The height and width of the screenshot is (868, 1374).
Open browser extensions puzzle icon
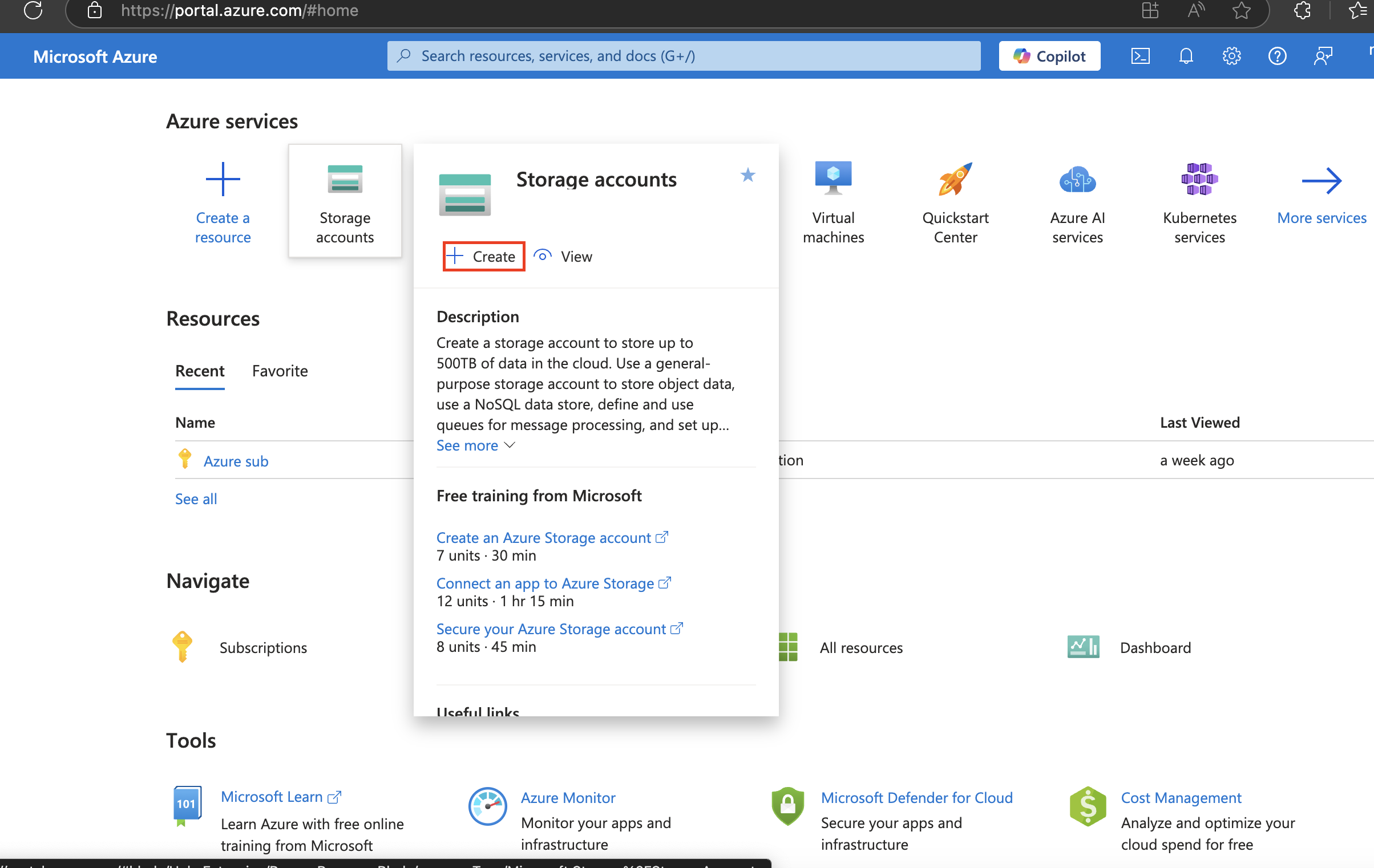[x=1303, y=10]
